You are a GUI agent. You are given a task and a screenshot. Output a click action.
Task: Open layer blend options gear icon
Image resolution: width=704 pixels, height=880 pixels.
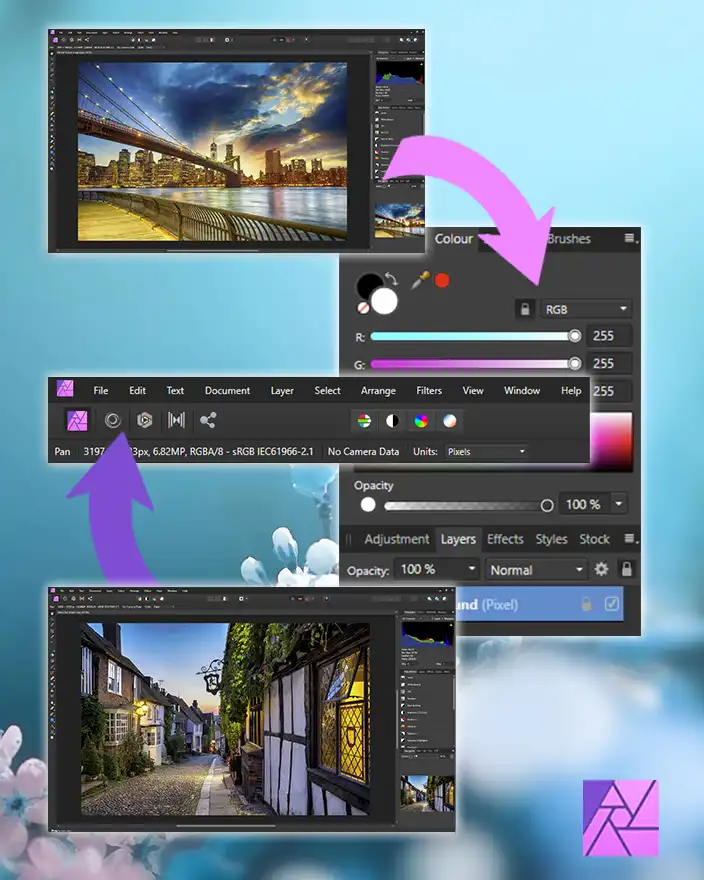(x=601, y=569)
